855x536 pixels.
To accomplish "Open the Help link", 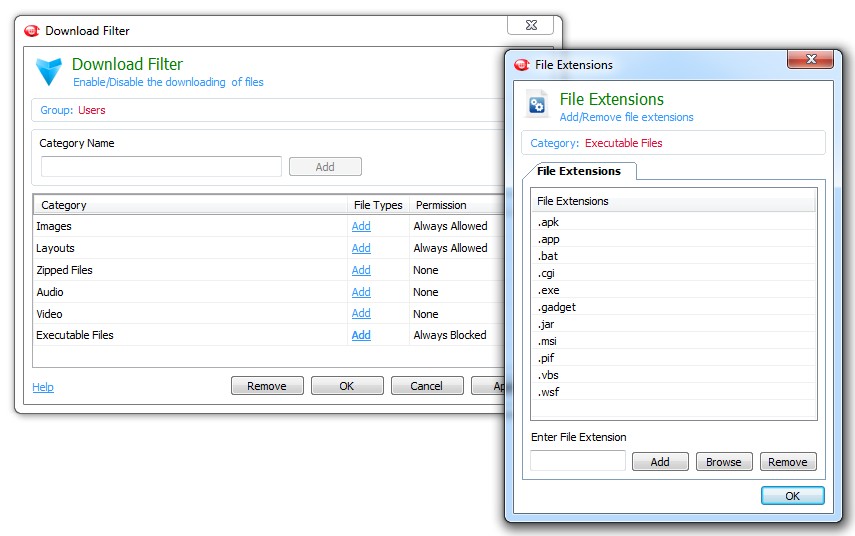I will 43,387.
